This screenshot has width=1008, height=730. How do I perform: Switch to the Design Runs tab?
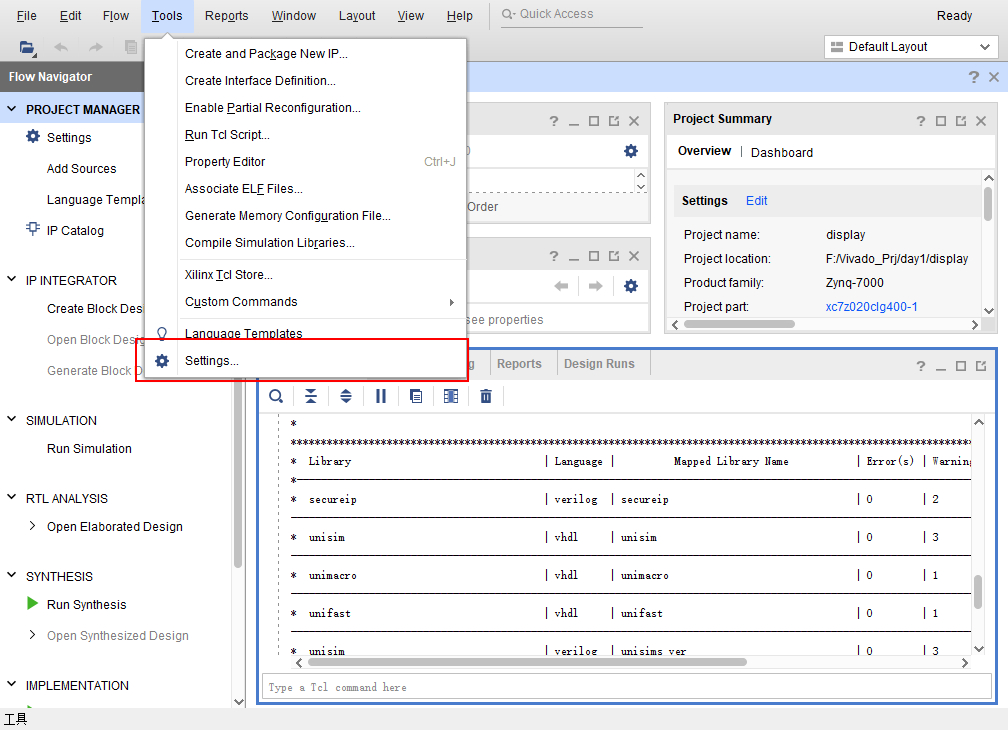pos(599,364)
